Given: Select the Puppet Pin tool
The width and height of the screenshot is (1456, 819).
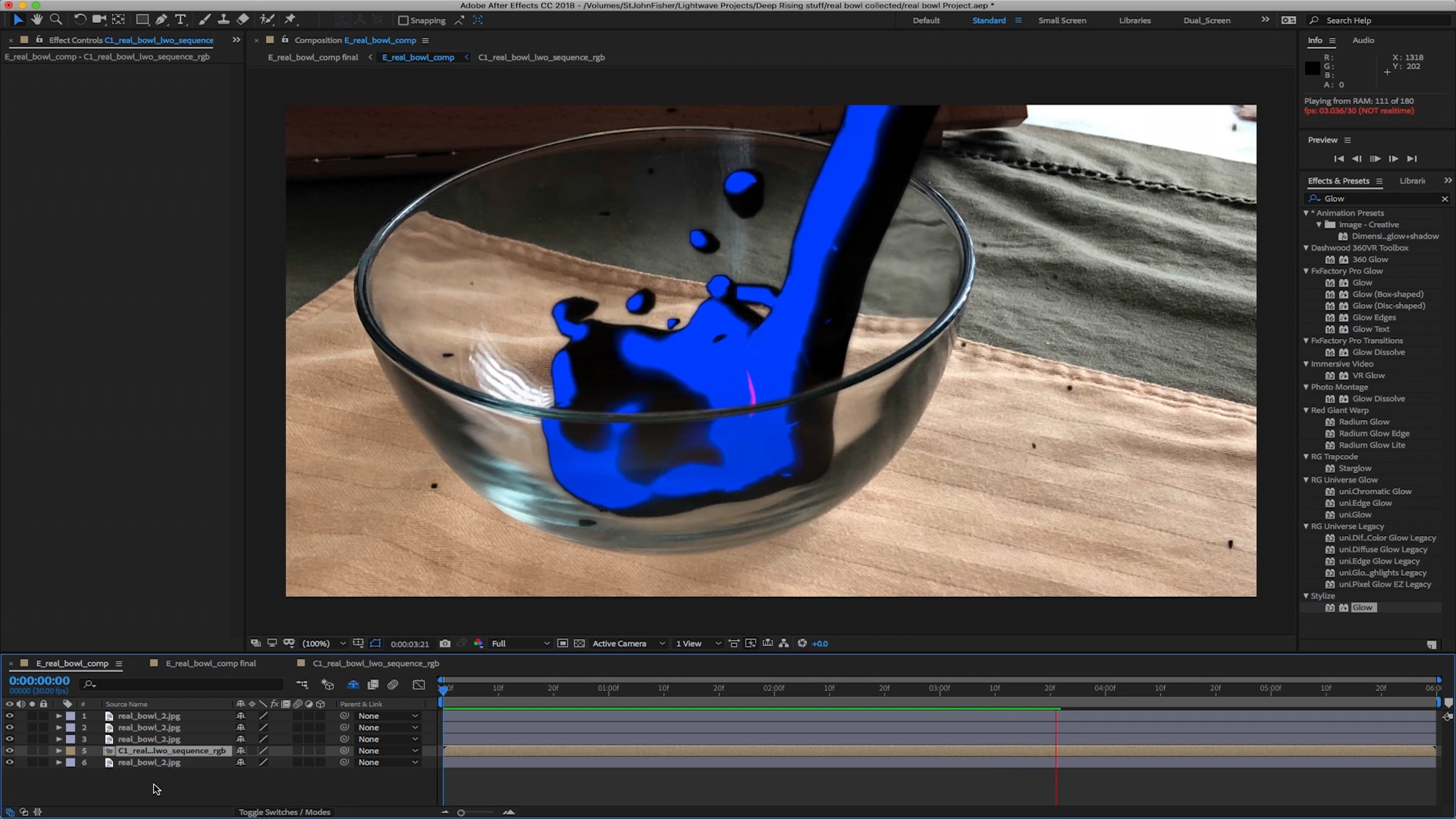Looking at the screenshot, I should pyautogui.click(x=290, y=19).
